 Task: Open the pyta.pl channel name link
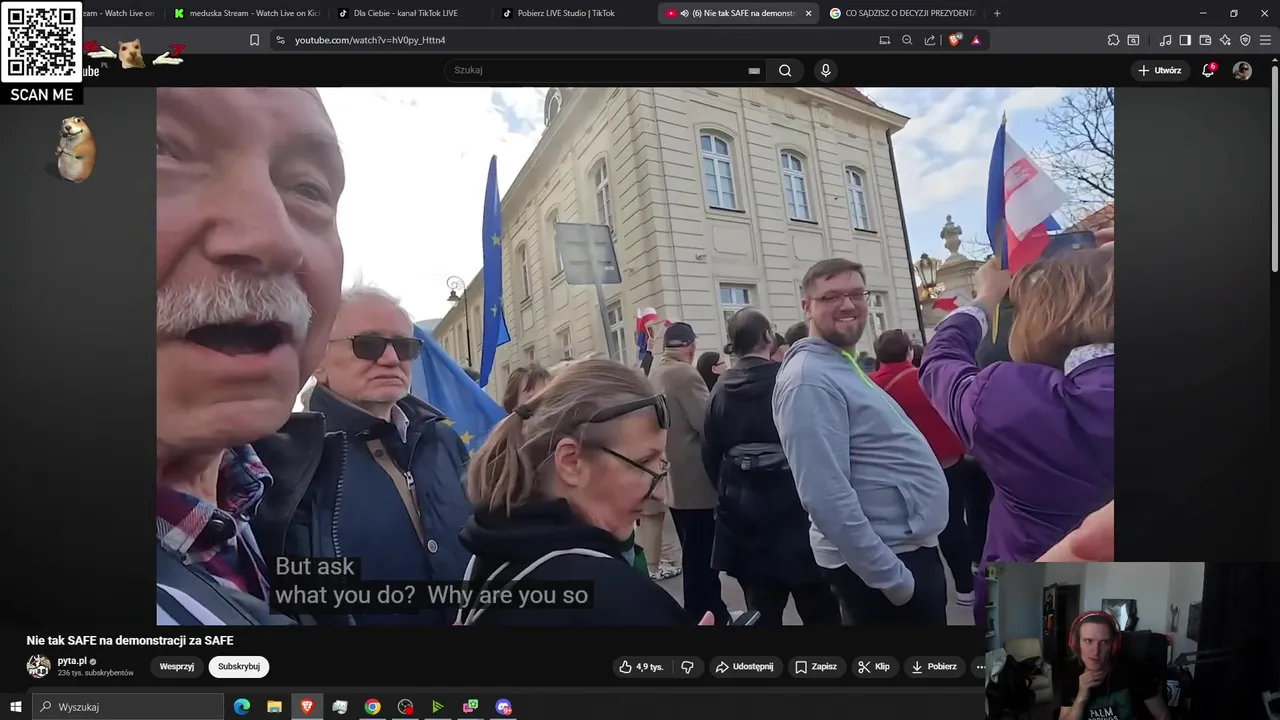(72, 661)
